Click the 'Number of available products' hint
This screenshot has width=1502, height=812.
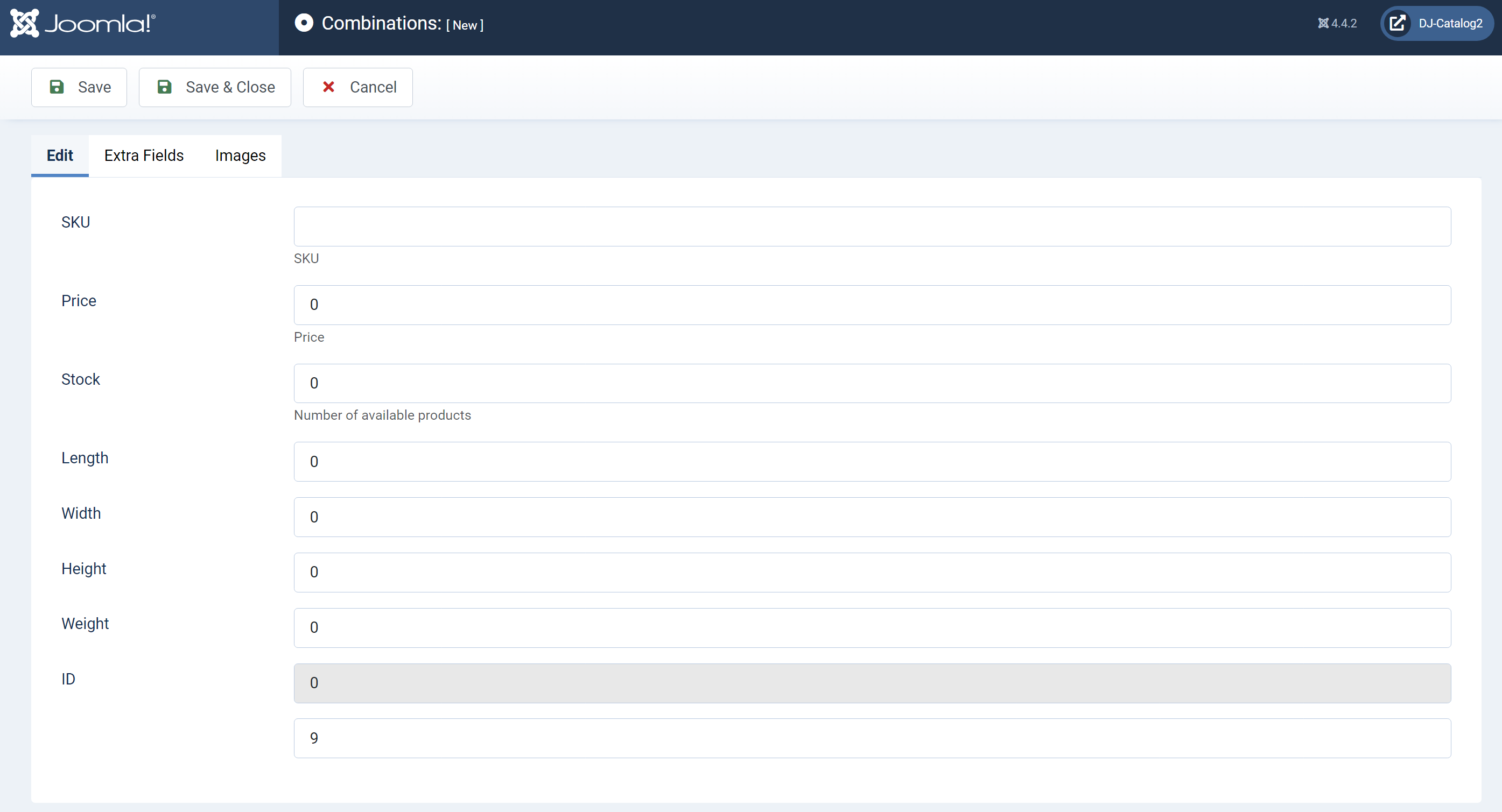382,415
